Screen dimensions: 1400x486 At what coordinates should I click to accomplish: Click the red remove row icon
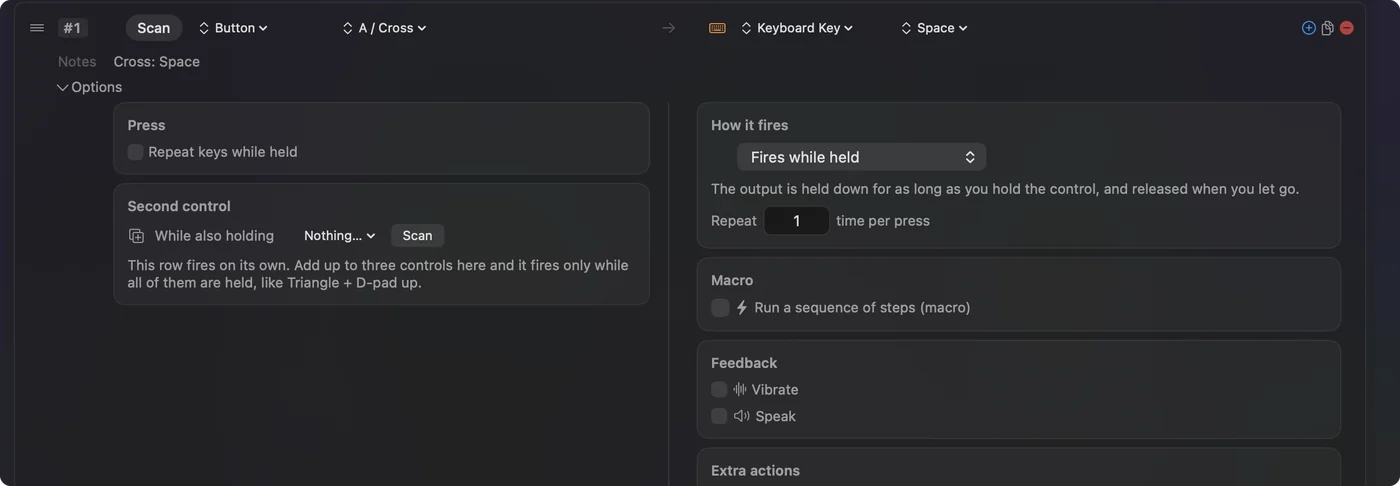1347,28
